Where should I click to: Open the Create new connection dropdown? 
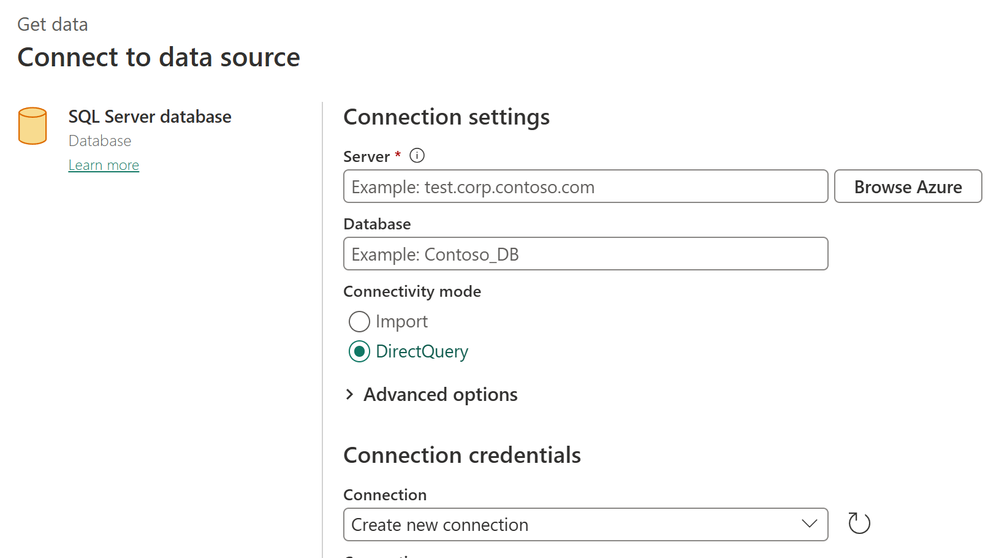click(586, 524)
